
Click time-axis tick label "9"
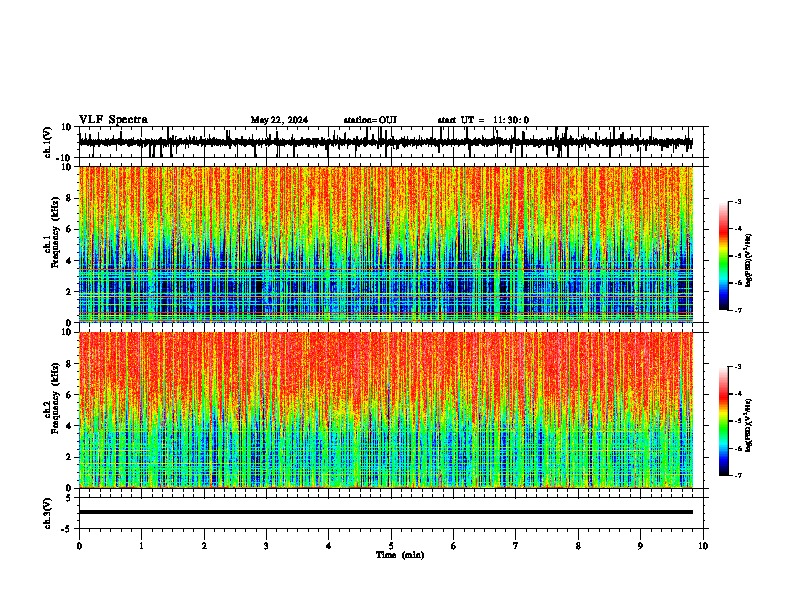tap(640, 546)
